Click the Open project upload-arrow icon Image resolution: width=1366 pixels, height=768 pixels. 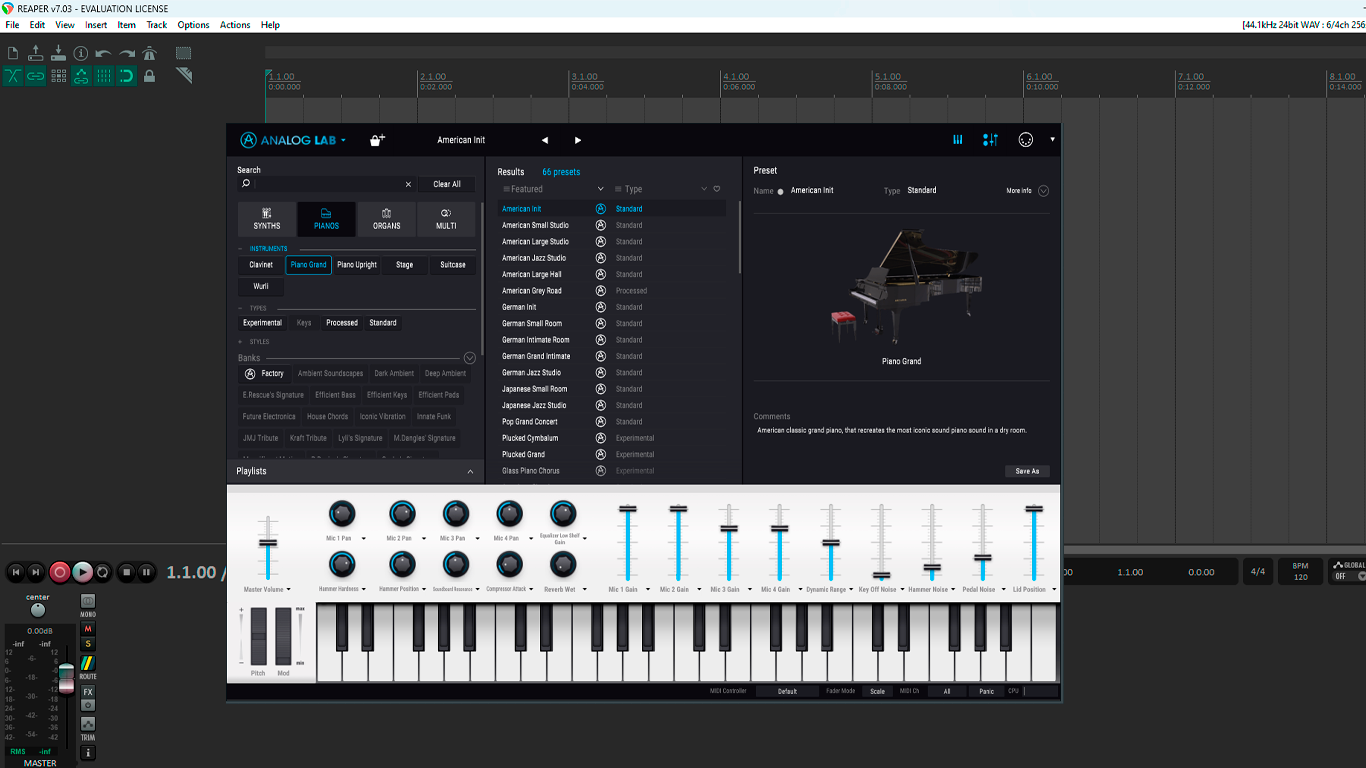36,53
